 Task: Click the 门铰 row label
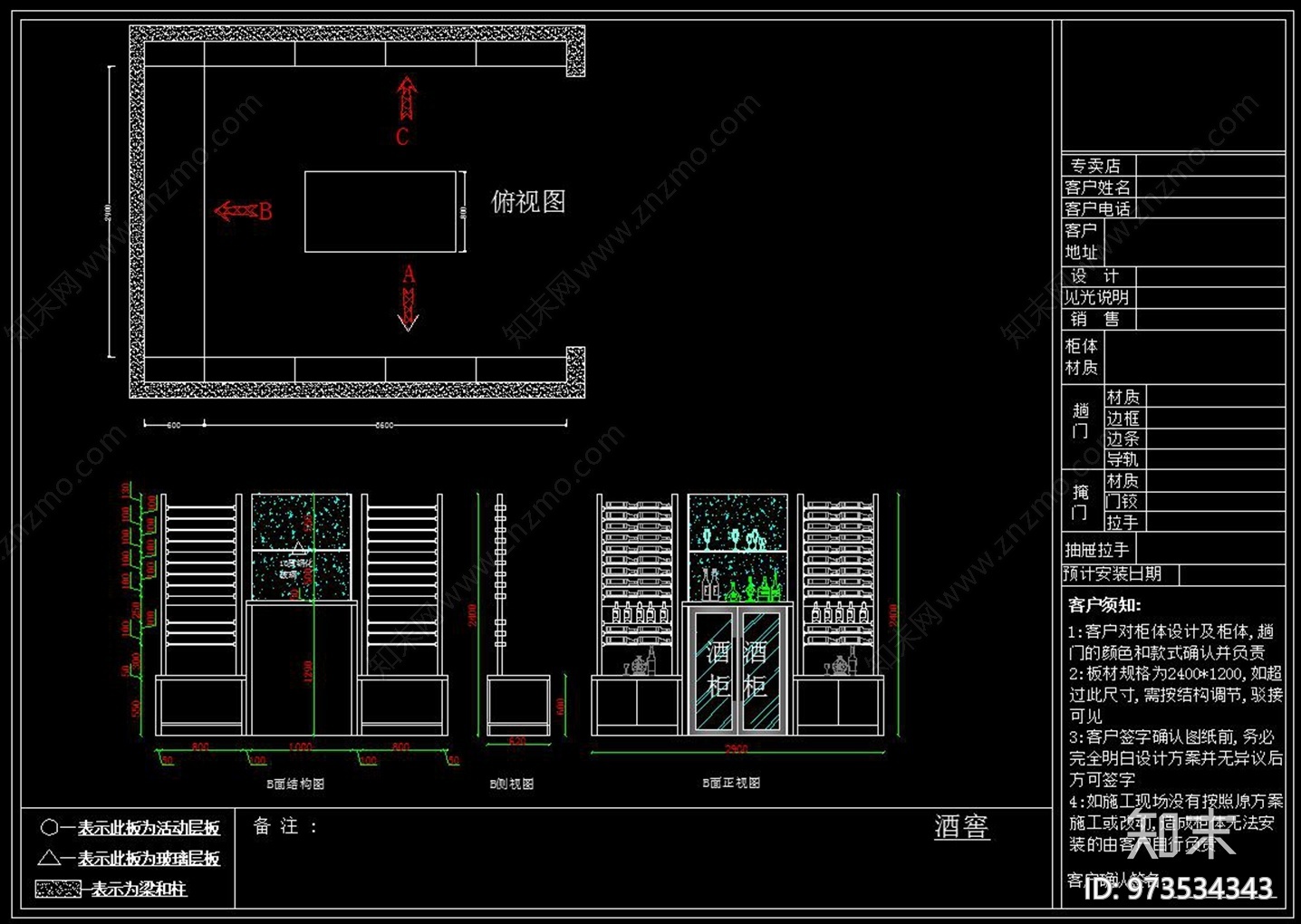point(1123,501)
